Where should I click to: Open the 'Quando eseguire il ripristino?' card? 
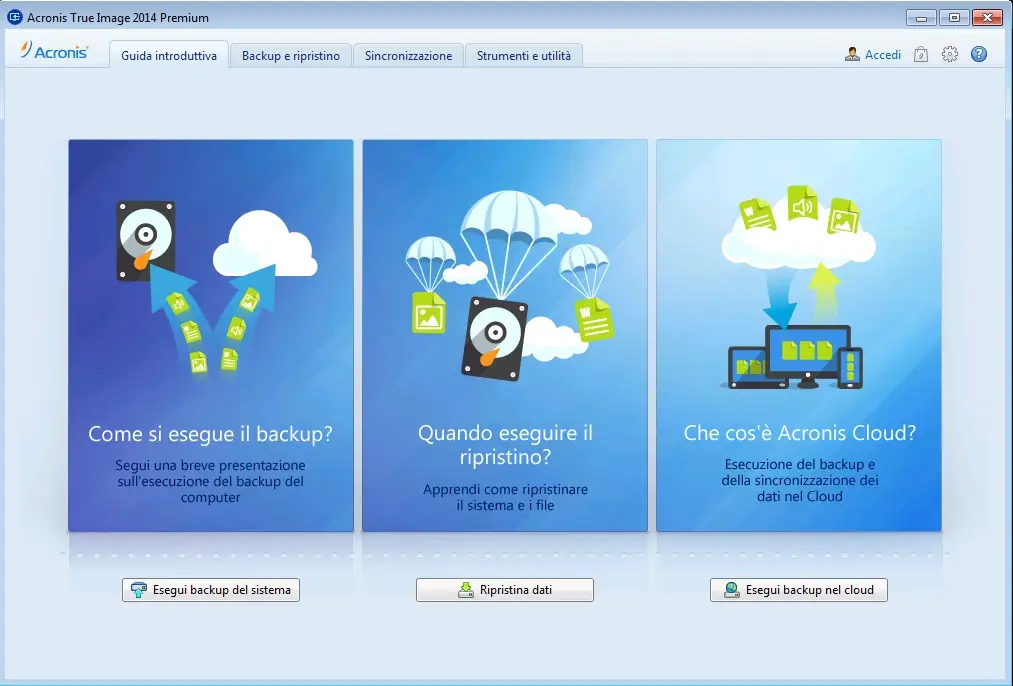[505, 335]
